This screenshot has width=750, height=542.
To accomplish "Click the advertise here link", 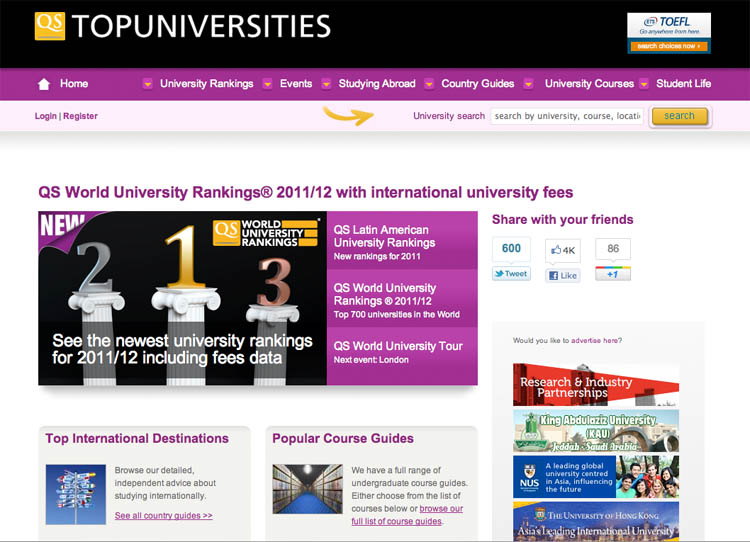I will coord(594,341).
